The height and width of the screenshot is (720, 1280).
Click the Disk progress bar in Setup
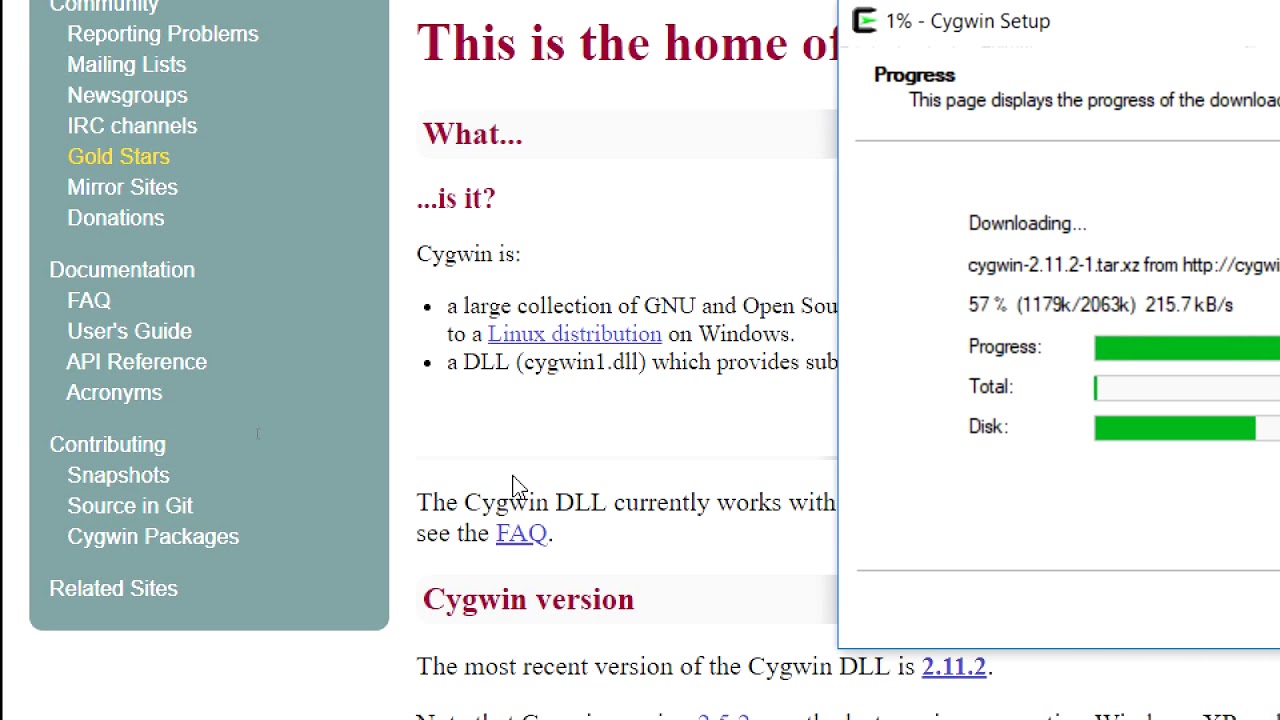(1187, 428)
